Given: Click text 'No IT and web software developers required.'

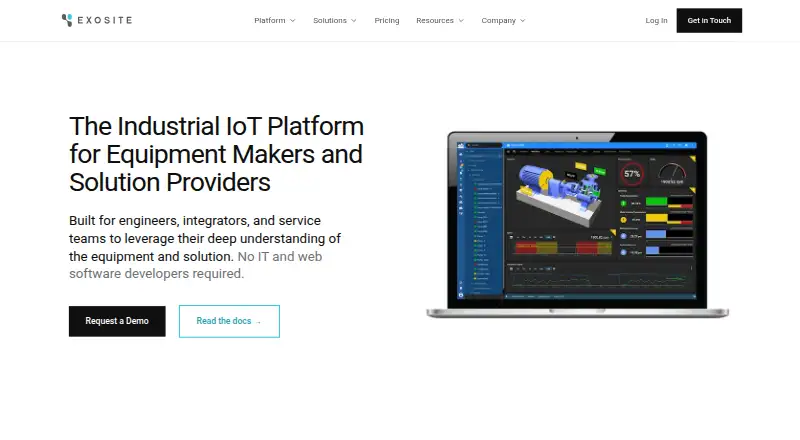Looking at the screenshot, I should point(195,265).
